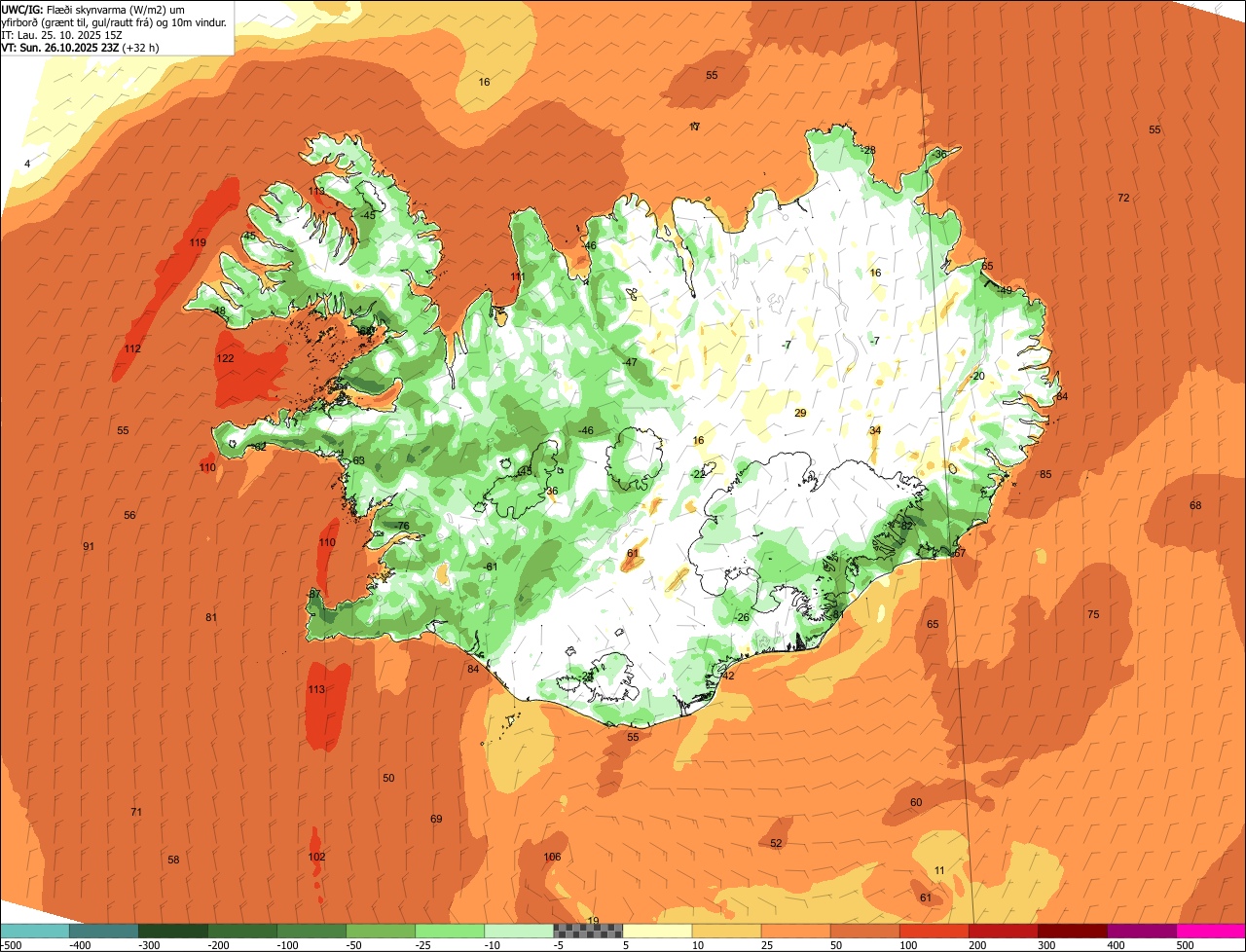The width and height of the screenshot is (1246, 952).
Task: Click the map value '17' north of Iceland
Action: pos(694,127)
